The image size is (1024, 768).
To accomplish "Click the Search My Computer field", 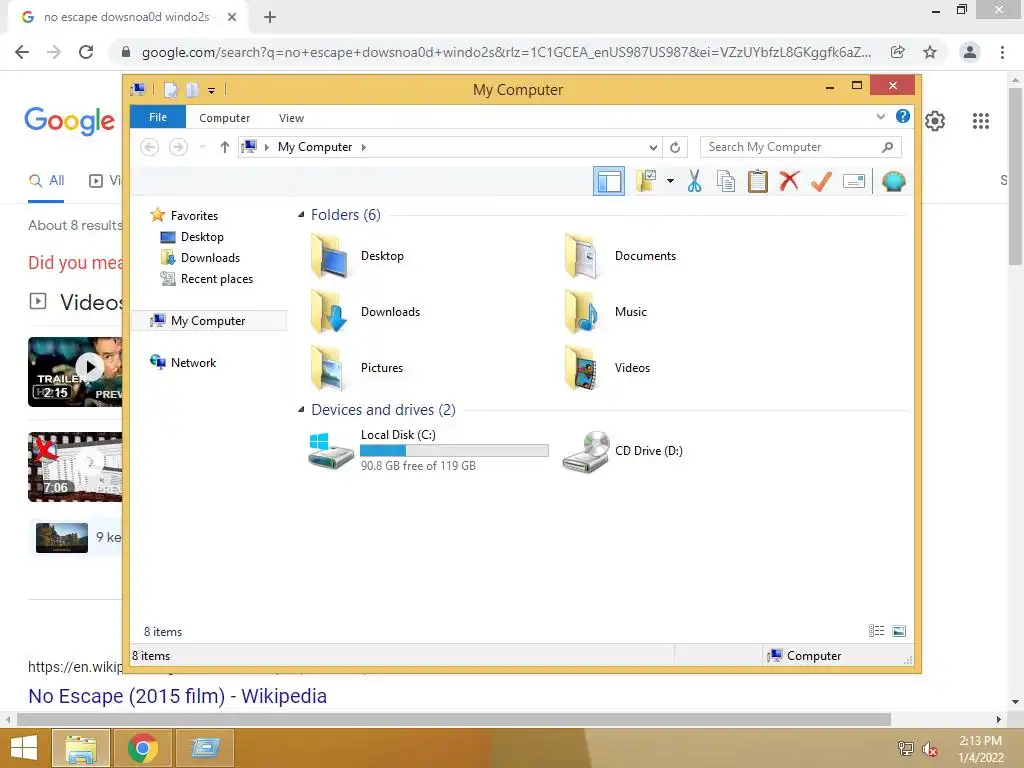I will [801, 147].
